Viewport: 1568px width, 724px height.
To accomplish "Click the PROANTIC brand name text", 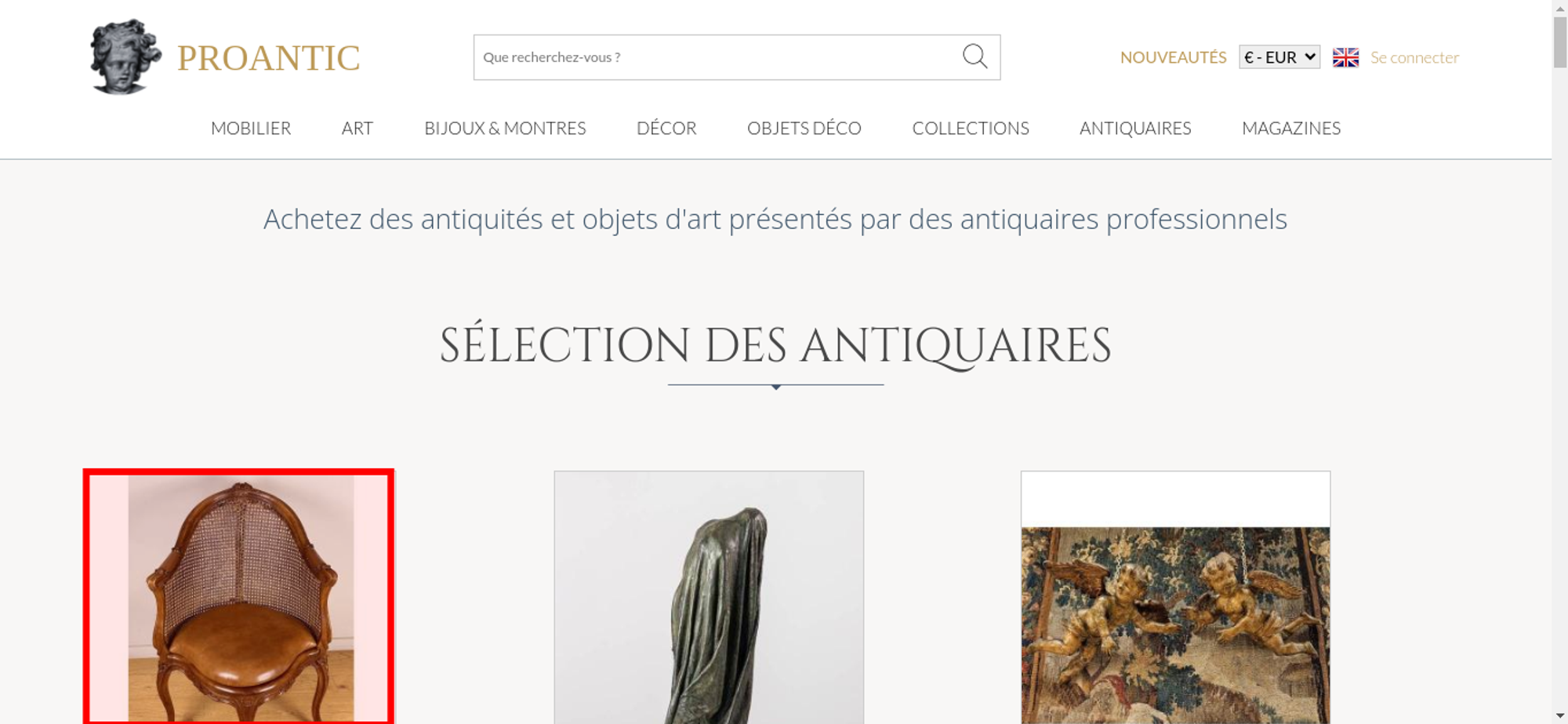I will [x=269, y=58].
